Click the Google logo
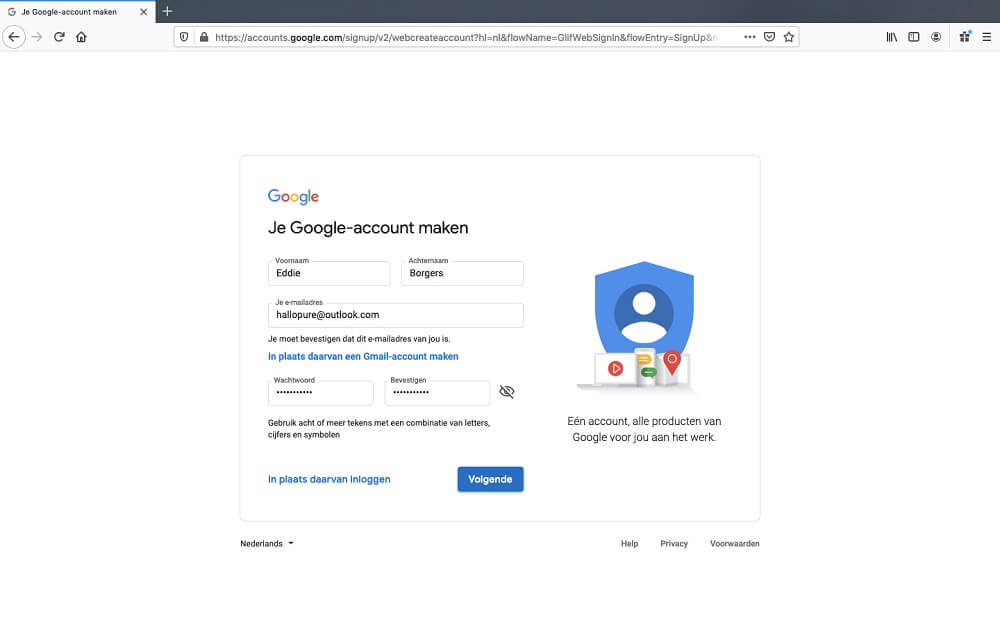Screen dimensions: 1000x625 coord(293,196)
